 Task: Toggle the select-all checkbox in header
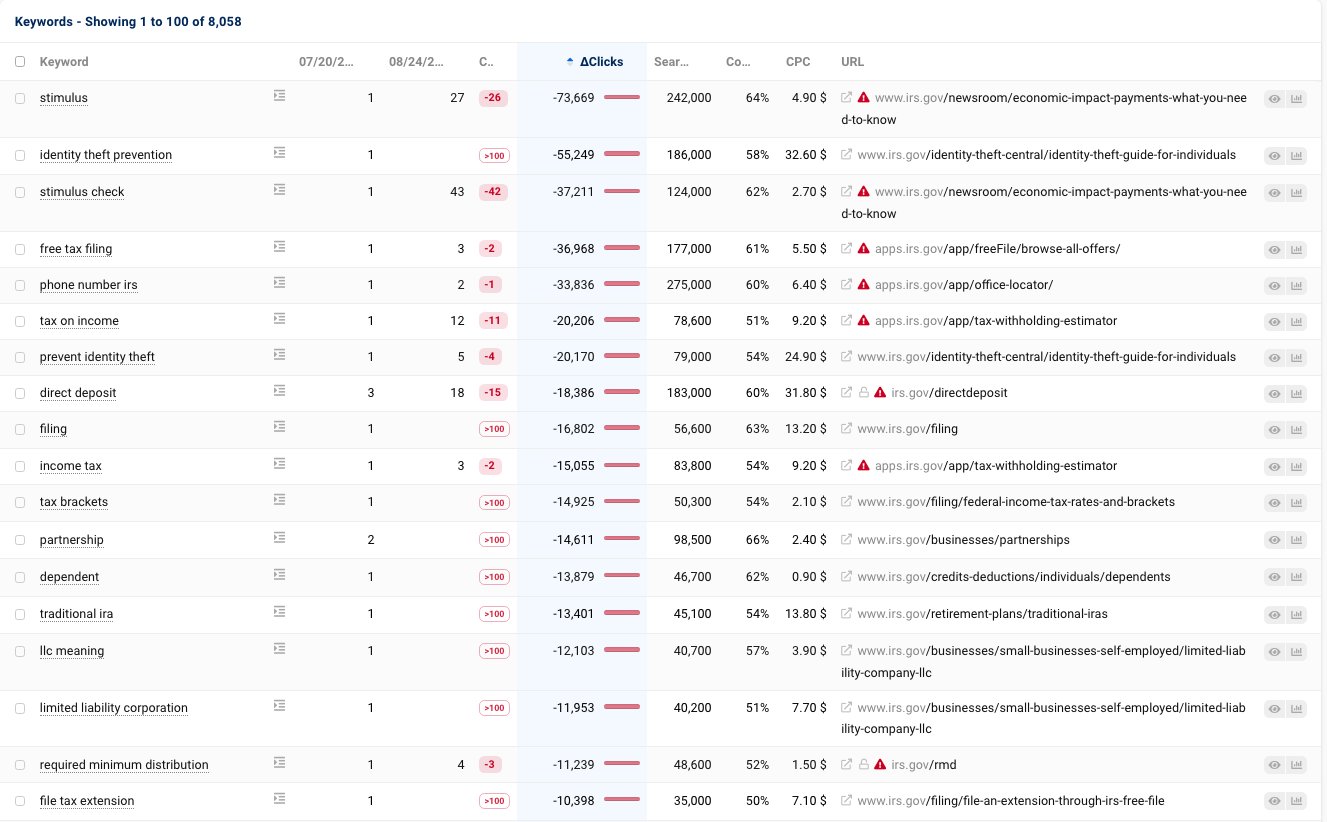coord(20,62)
